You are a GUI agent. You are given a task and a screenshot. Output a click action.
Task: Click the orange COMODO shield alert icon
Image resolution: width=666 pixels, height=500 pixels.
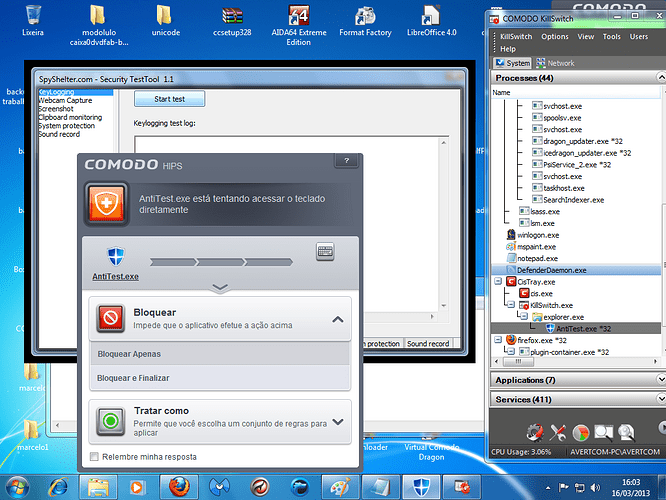(106, 204)
